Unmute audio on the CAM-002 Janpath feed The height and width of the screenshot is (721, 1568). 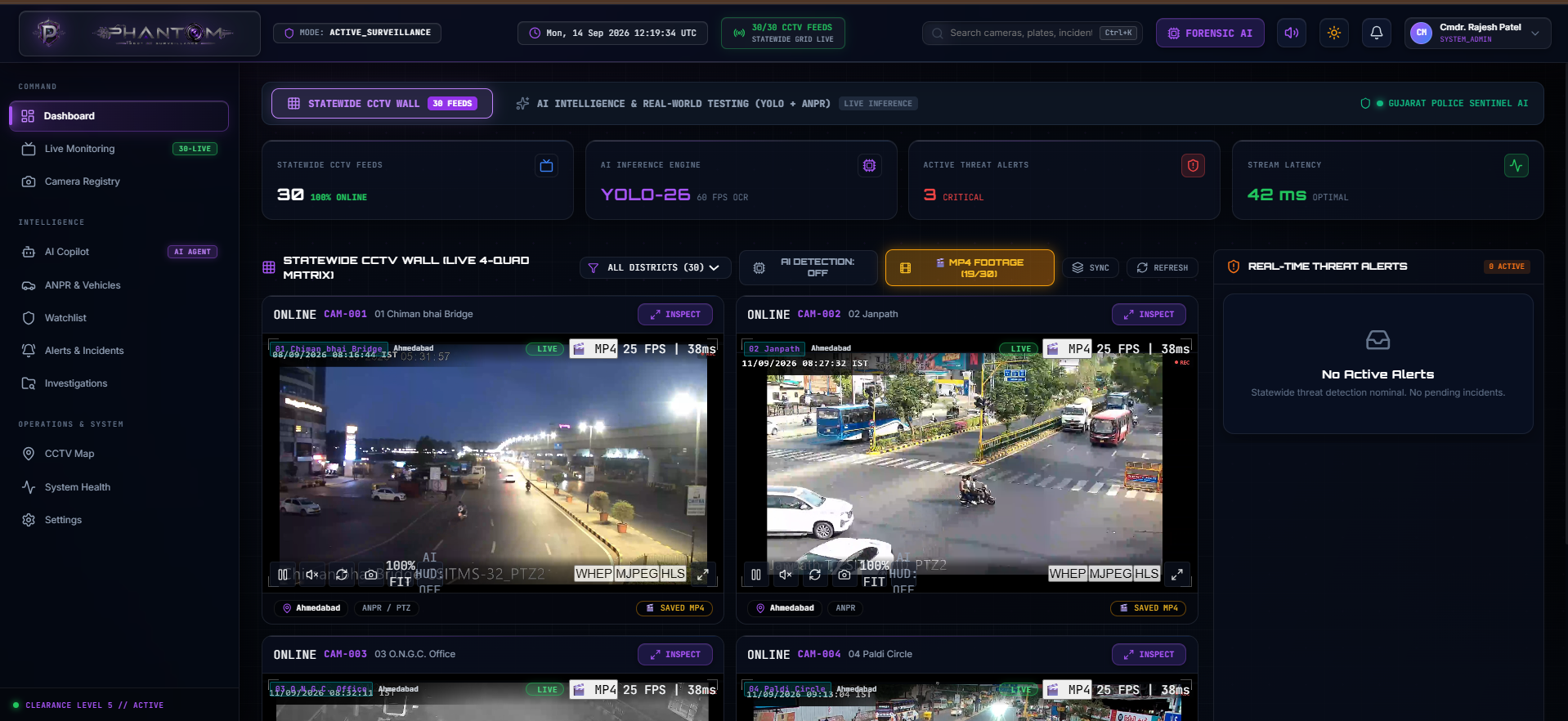point(786,575)
